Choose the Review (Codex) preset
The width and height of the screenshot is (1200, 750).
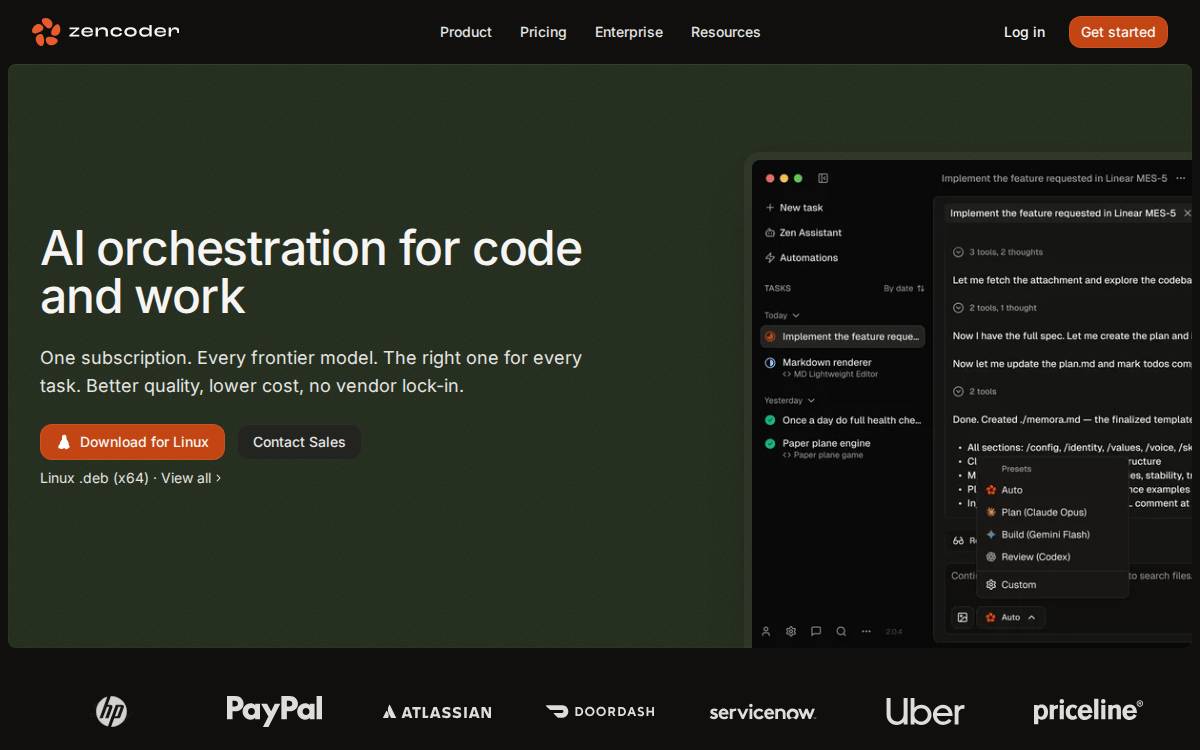[x=1052, y=557]
